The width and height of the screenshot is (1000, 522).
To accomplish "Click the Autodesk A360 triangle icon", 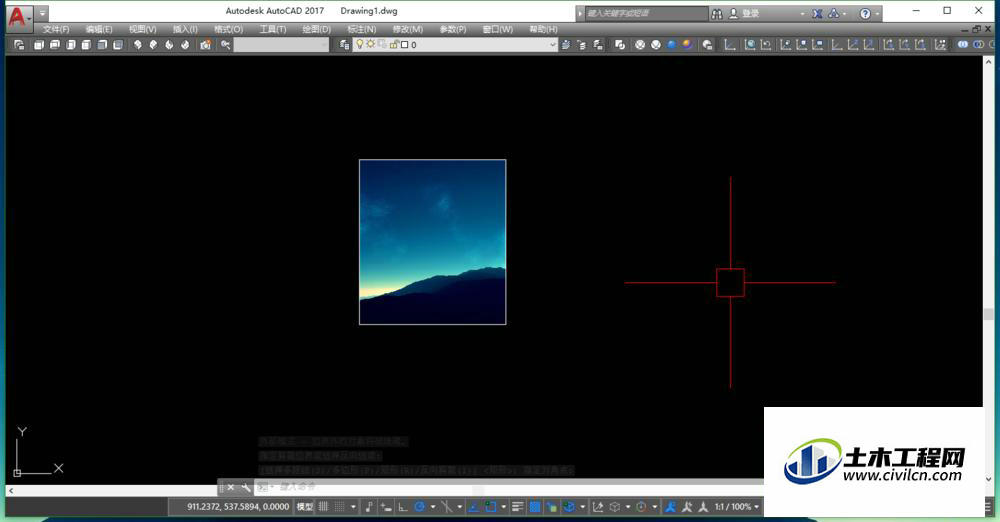I will (834, 13).
